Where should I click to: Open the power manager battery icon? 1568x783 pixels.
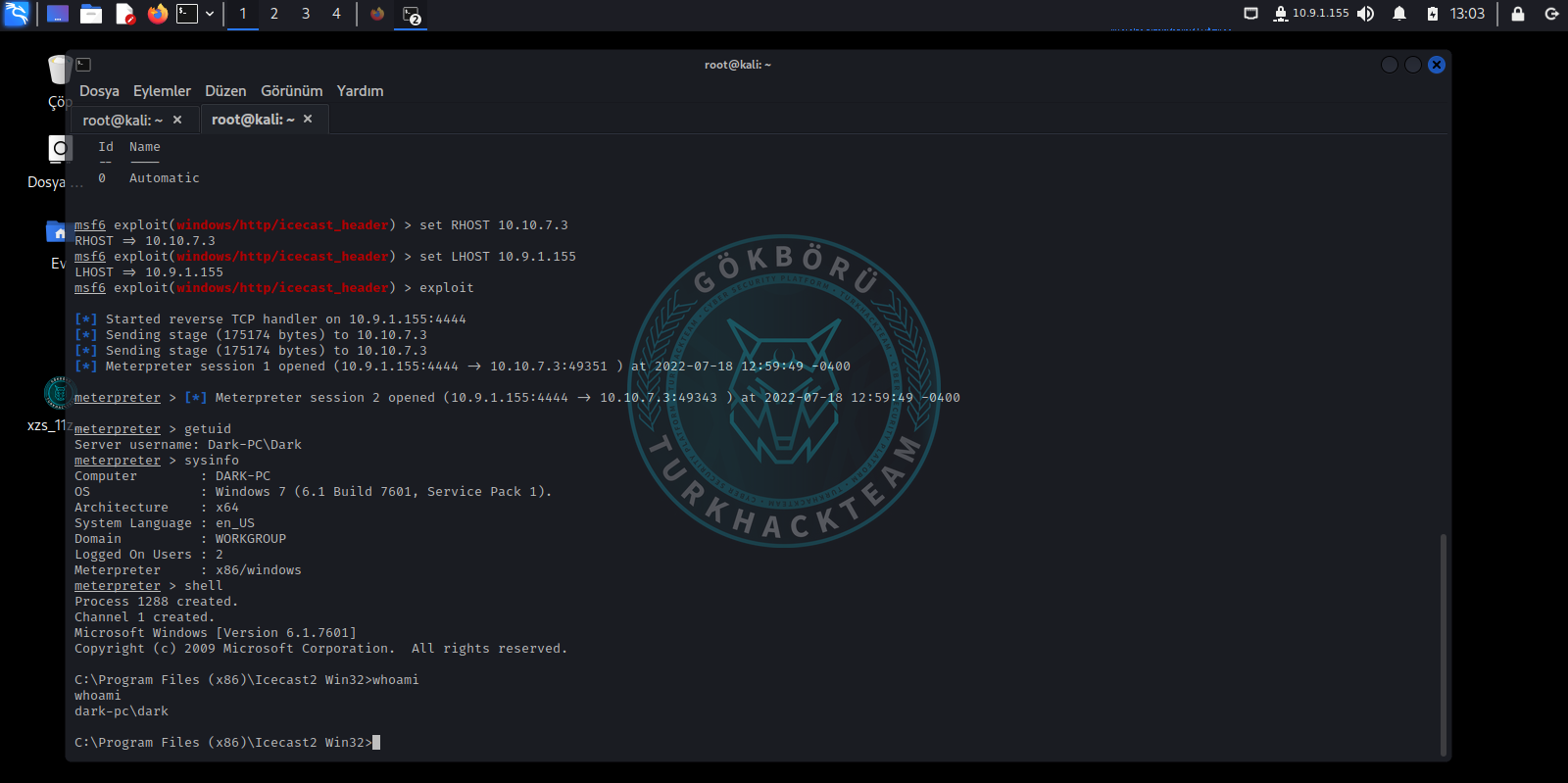pos(1433,14)
